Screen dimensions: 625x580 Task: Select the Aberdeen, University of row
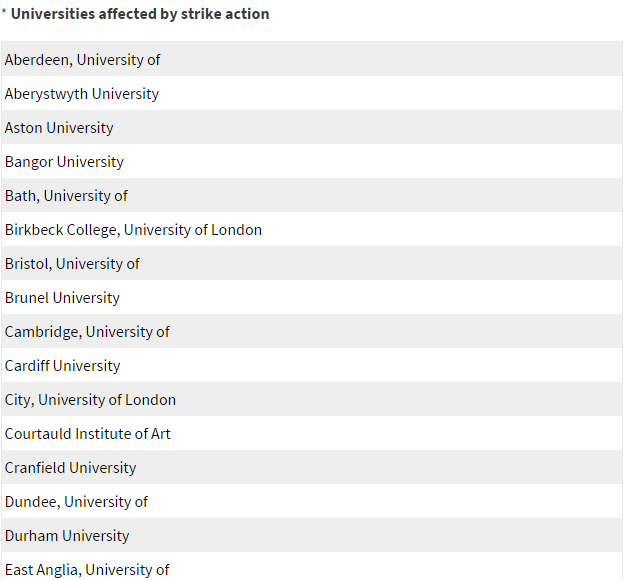(x=312, y=59)
